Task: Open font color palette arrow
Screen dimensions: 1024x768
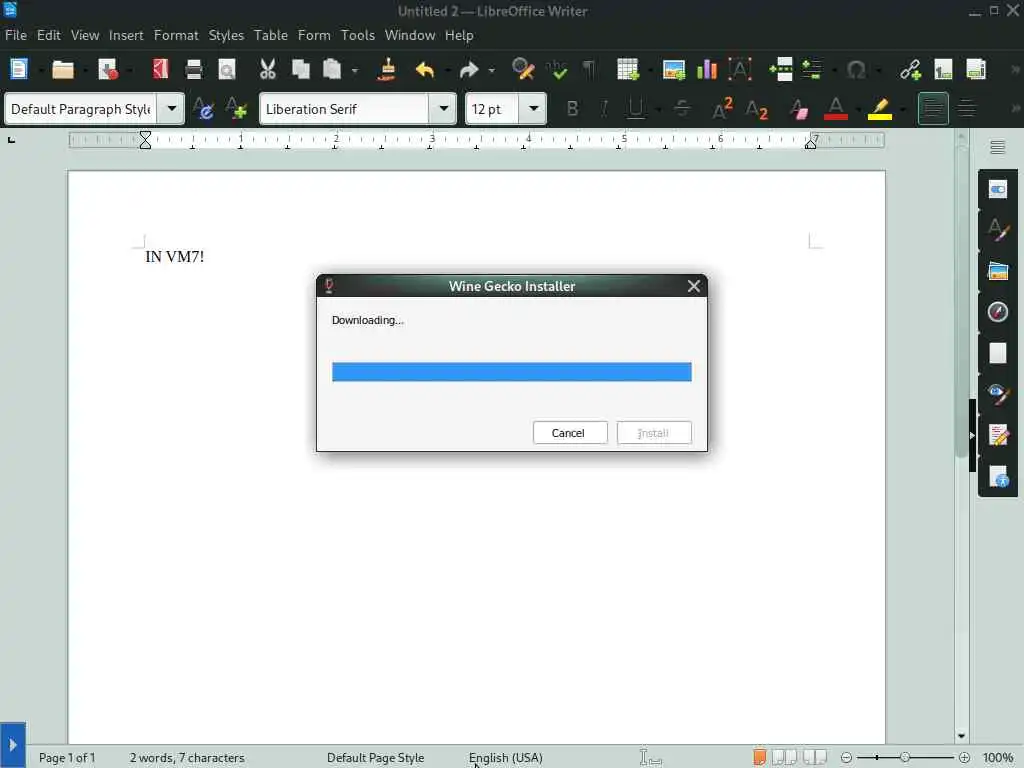Action: (857, 109)
